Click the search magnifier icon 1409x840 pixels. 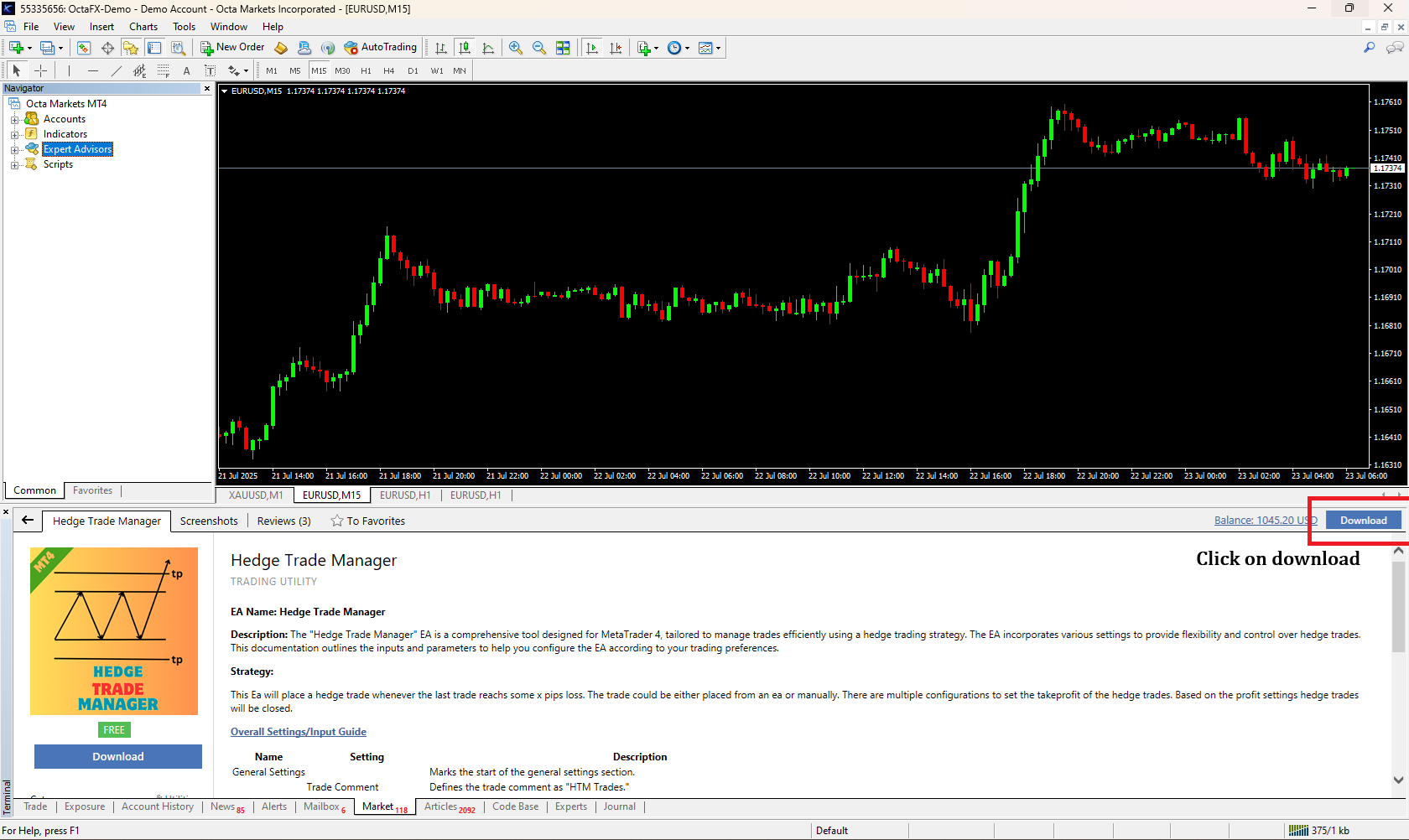(1369, 48)
